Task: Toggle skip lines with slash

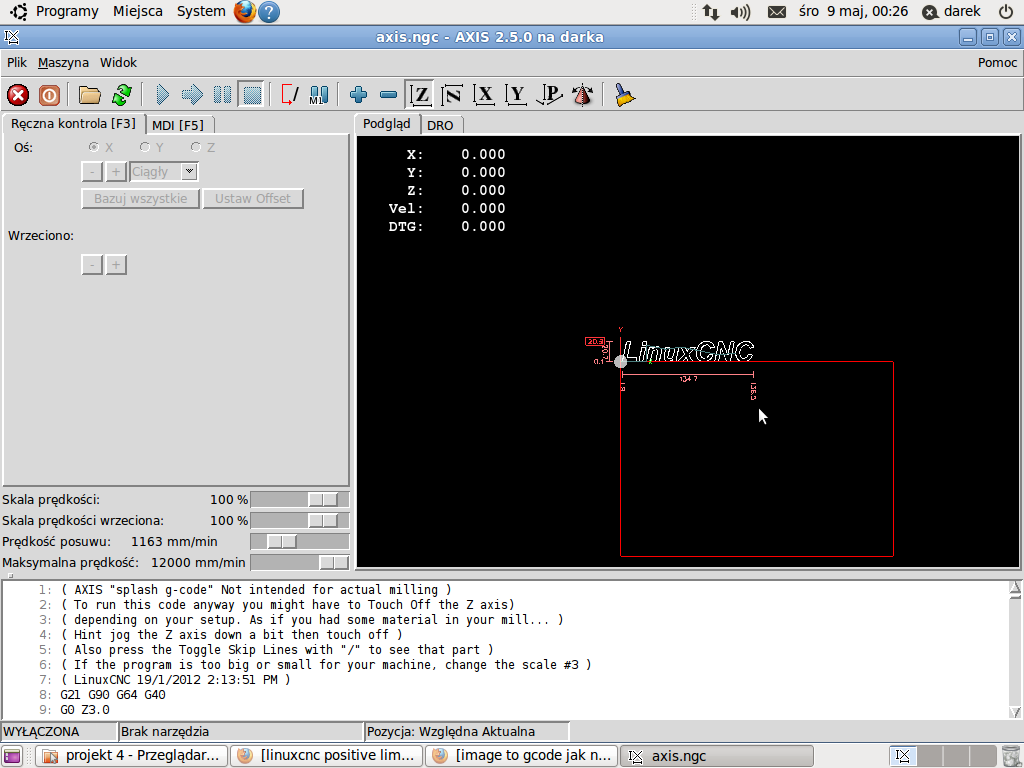Action: coord(289,95)
